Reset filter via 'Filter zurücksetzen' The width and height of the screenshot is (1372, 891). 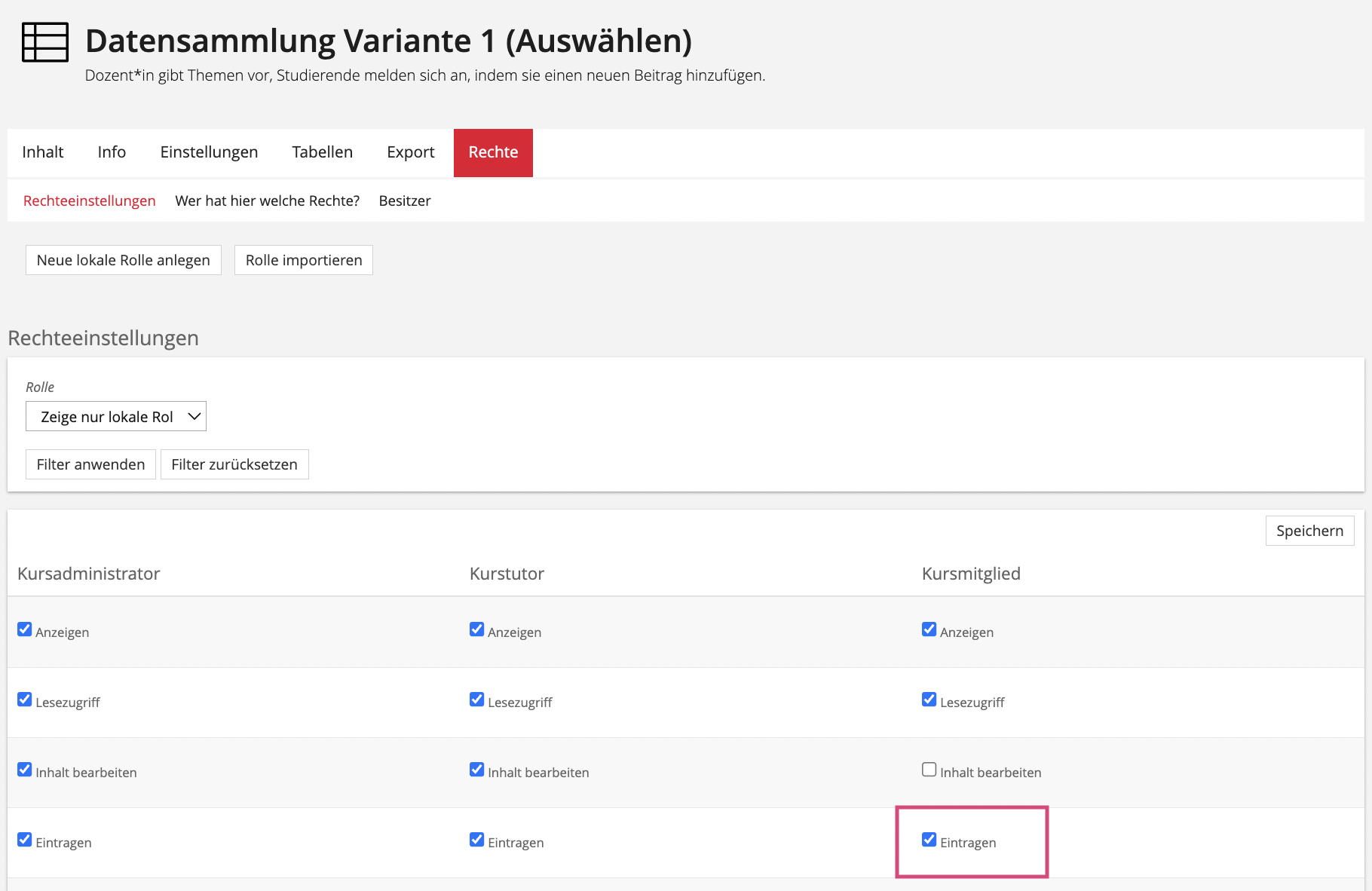(x=234, y=464)
